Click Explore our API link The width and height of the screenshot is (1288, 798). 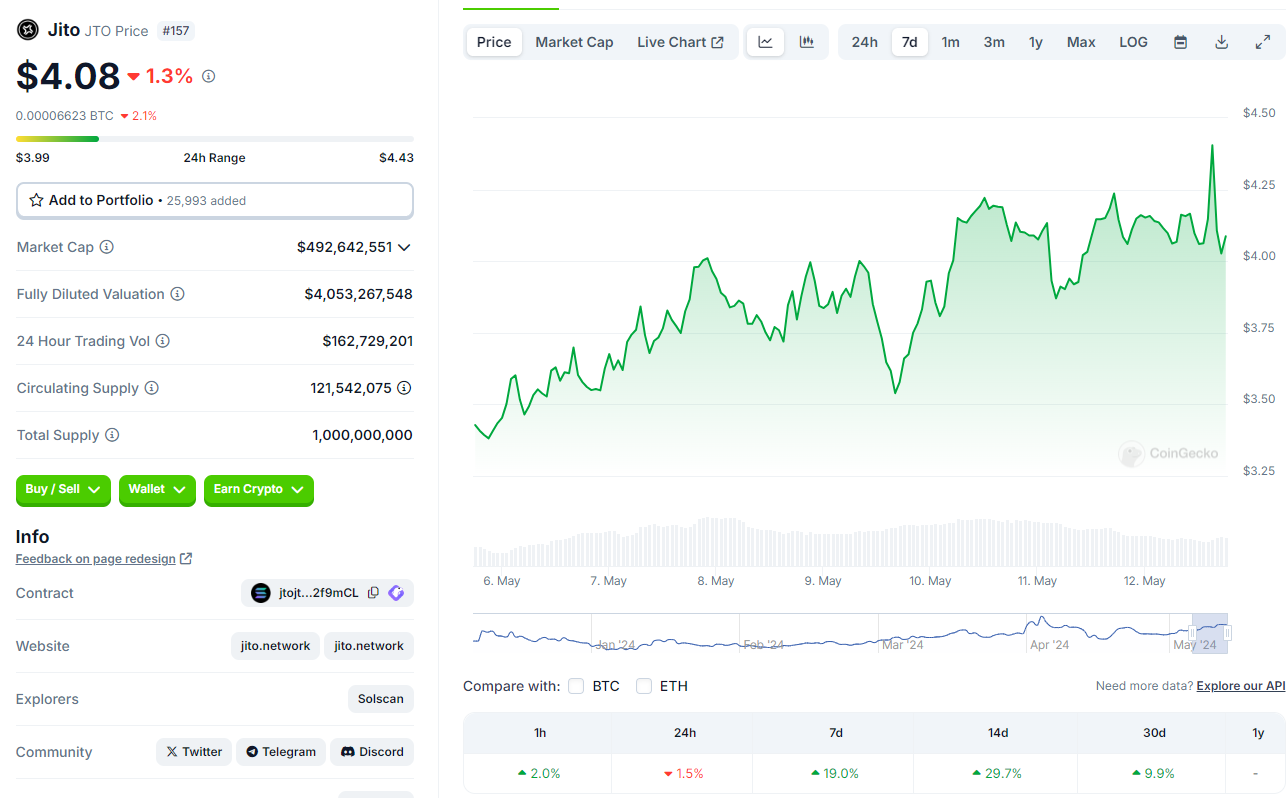1240,686
